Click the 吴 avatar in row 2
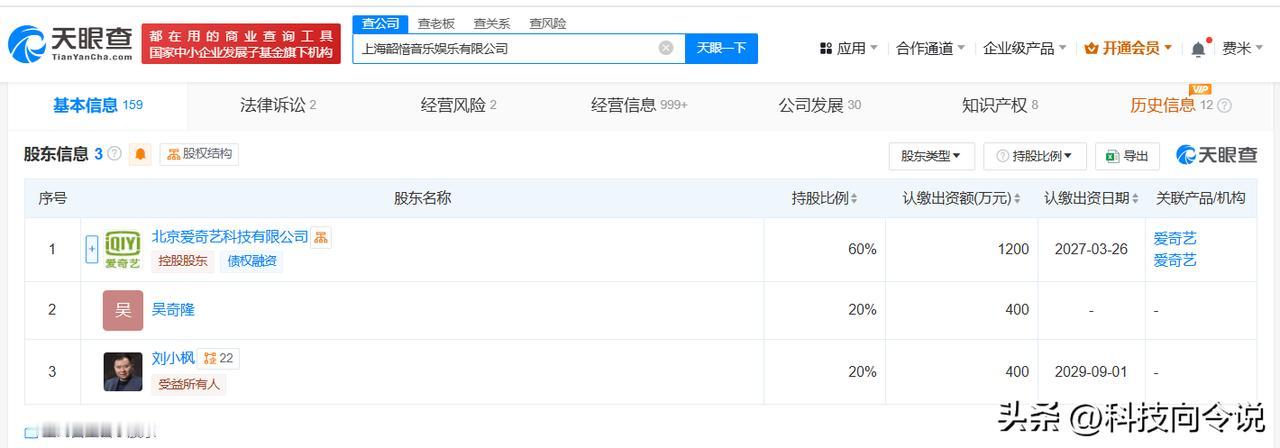 pos(123,310)
